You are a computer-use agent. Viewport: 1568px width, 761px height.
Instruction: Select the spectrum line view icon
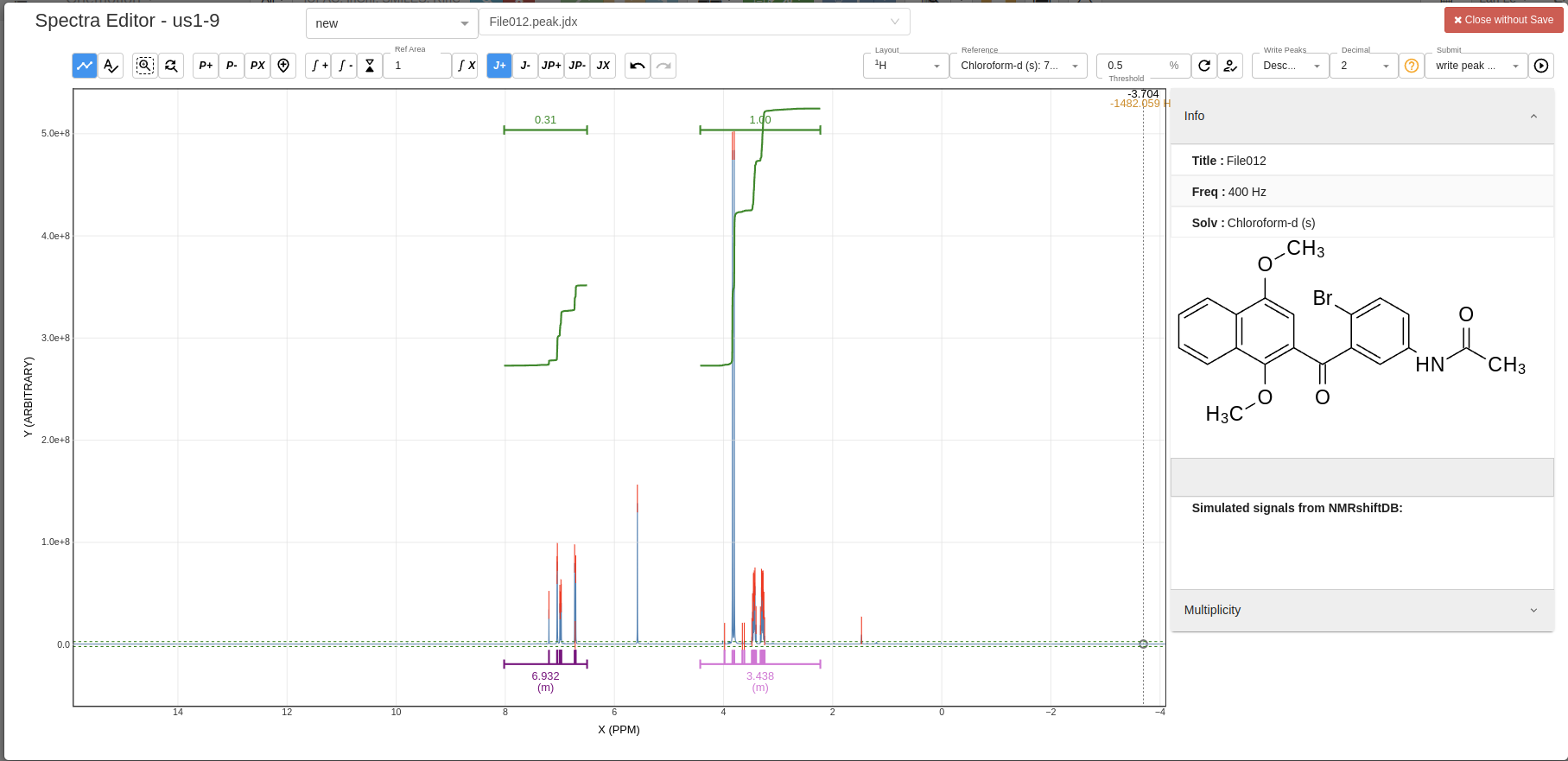tap(85, 66)
